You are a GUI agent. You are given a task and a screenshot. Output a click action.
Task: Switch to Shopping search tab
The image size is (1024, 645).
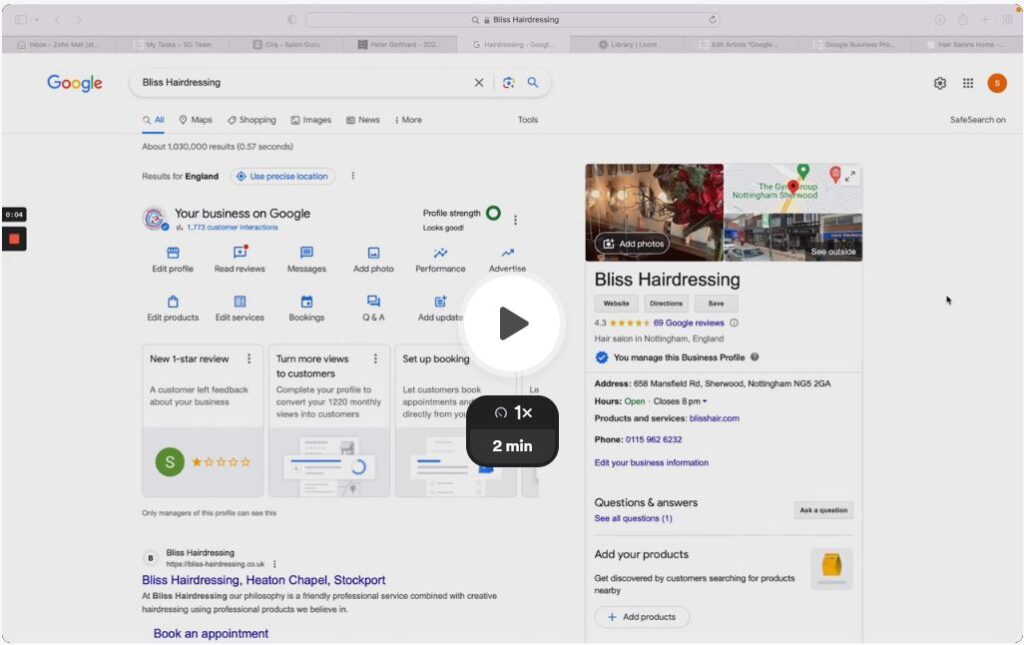click(x=252, y=120)
